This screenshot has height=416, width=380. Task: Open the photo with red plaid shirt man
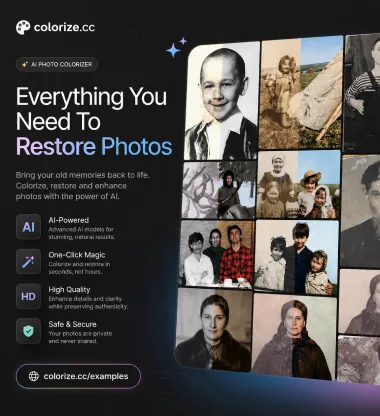[x=217, y=254]
